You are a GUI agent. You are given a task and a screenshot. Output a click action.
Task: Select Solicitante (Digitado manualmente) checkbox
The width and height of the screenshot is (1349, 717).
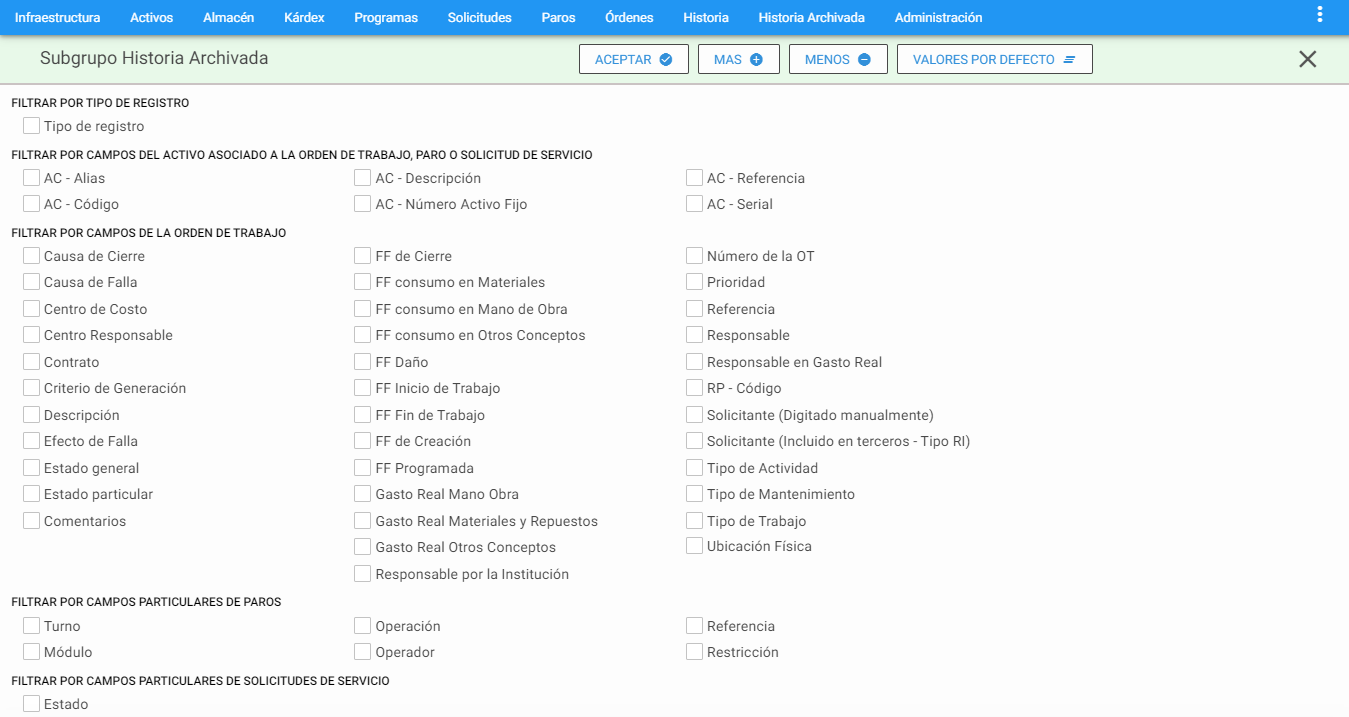pyautogui.click(x=694, y=415)
